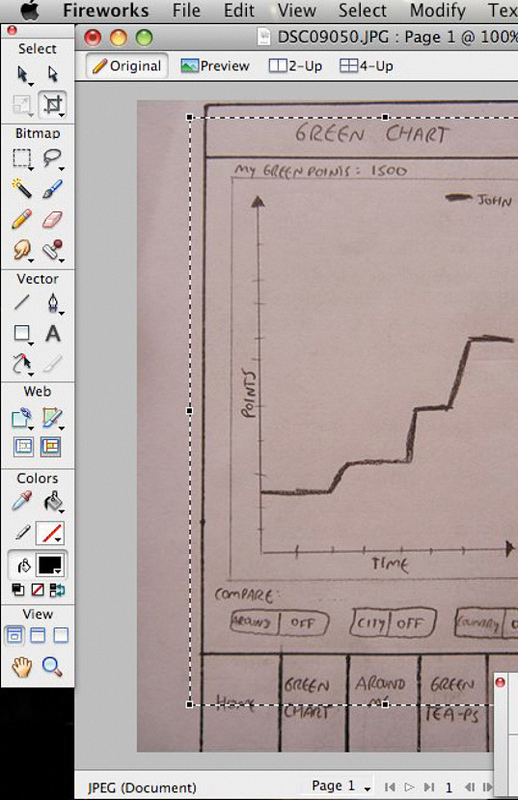Click the 4-Up view button

click(366, 66)
